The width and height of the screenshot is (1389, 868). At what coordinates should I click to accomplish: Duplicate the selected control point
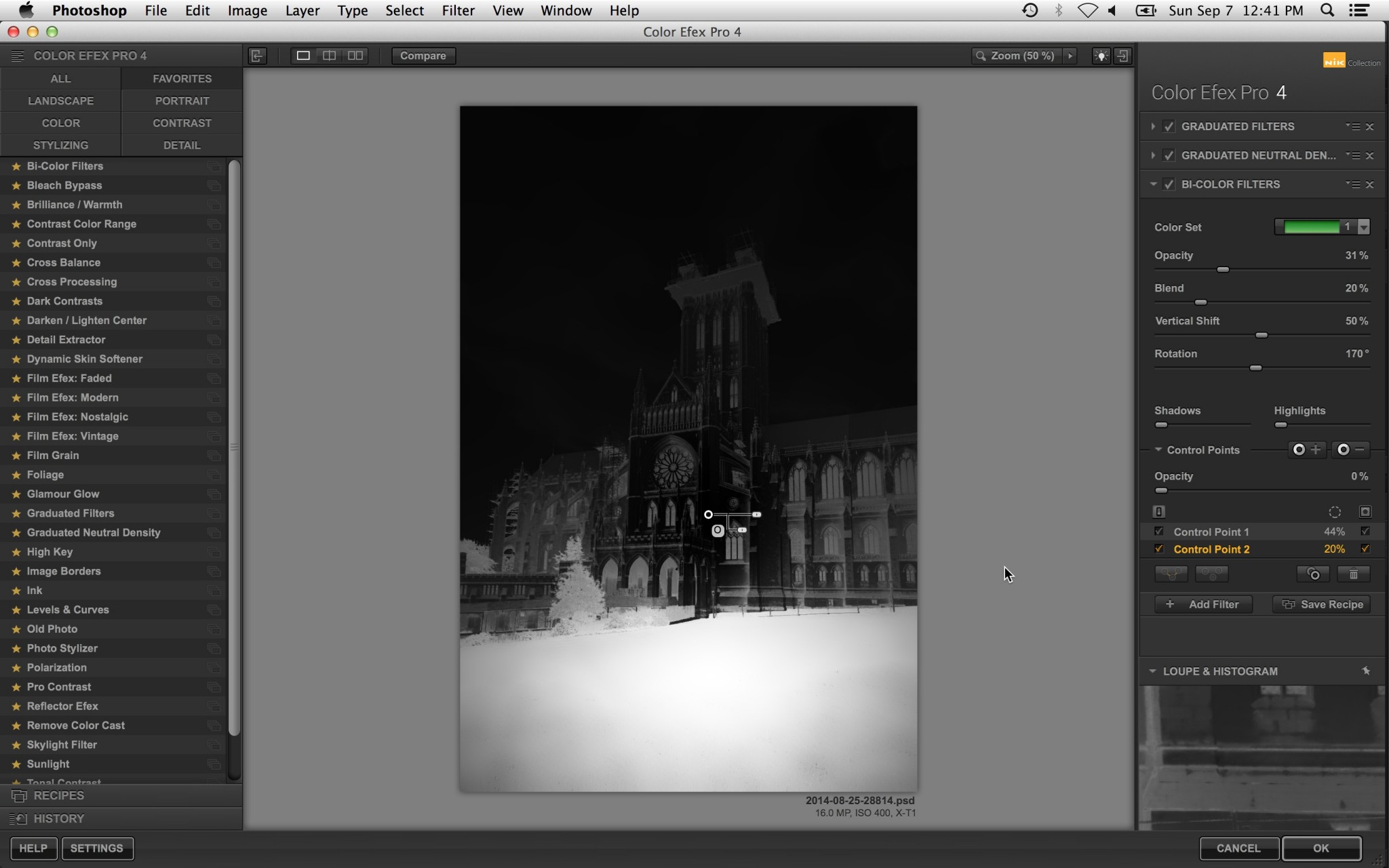click(x=1313, y=574)
